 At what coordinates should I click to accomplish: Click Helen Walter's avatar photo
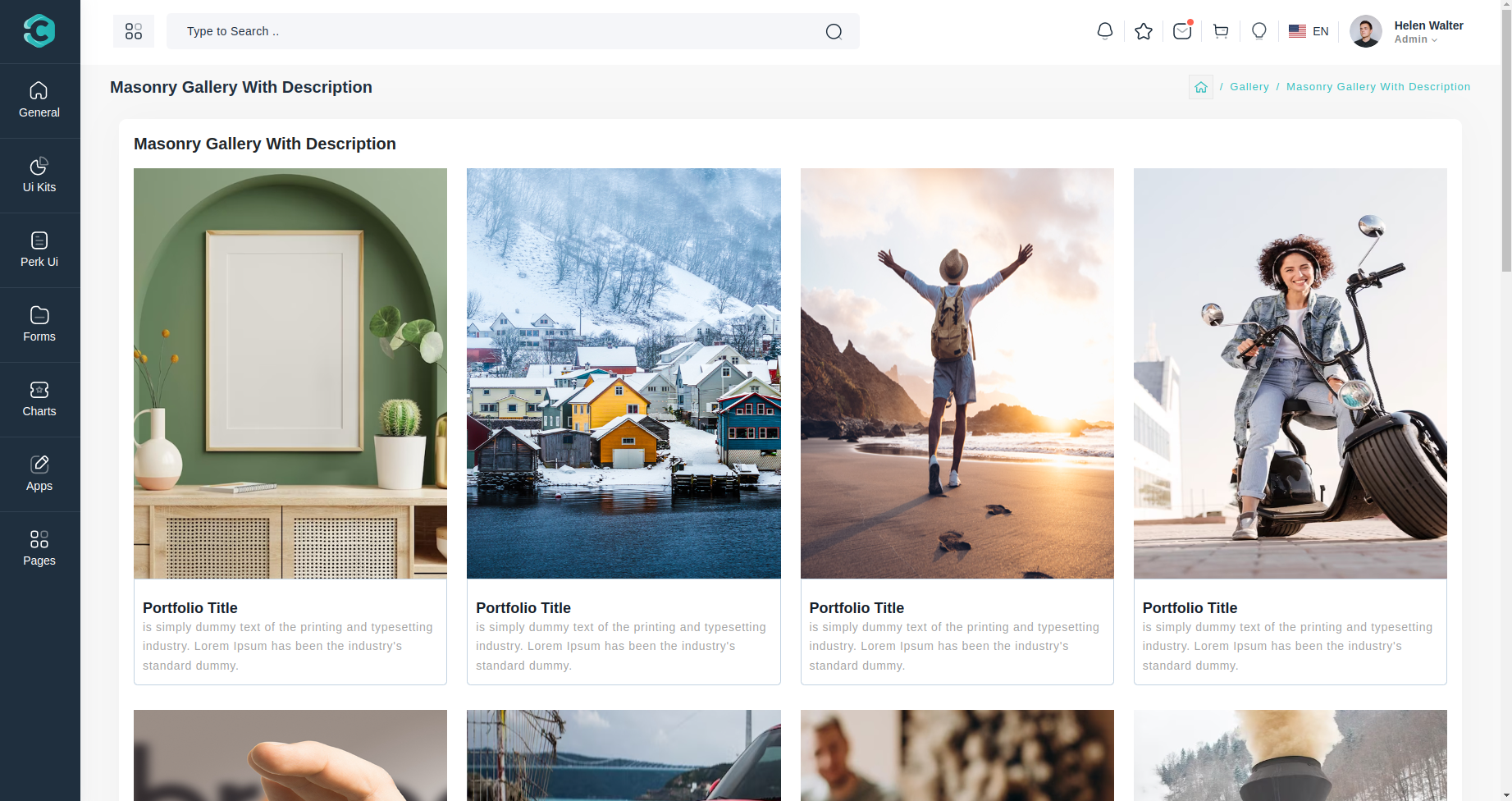pyautogui.click(x=1366, y=31)
